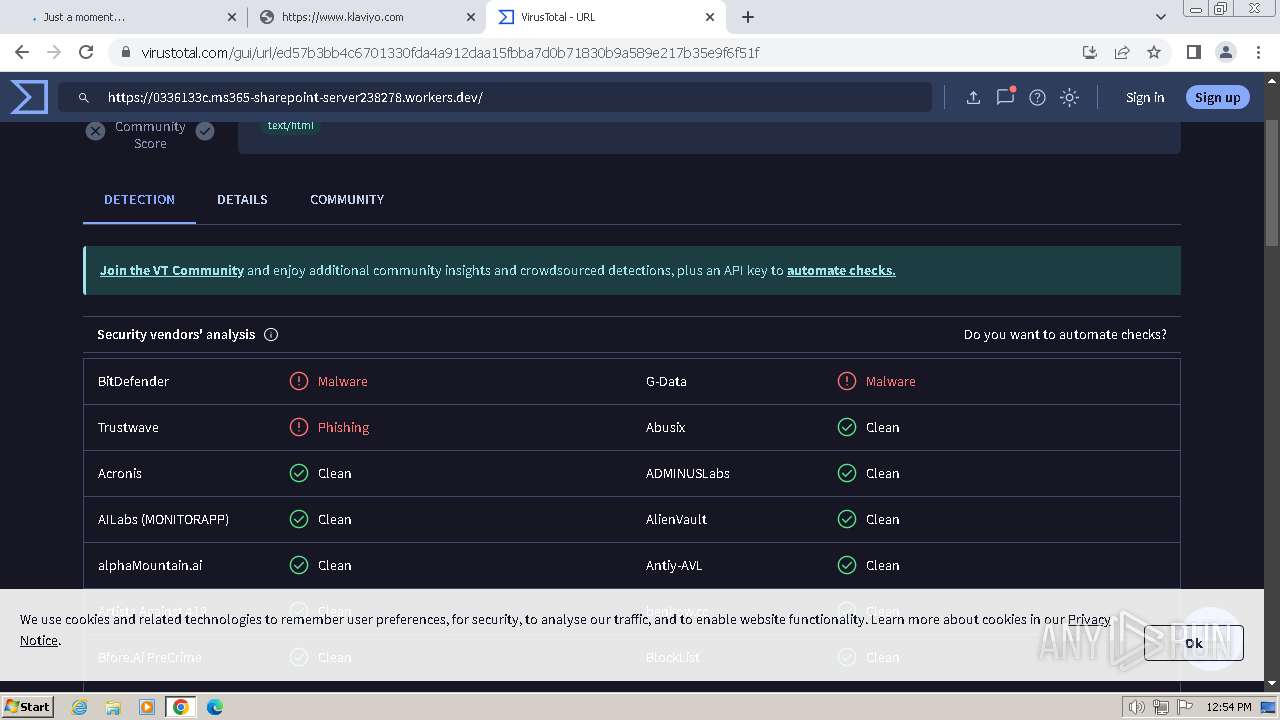The image size is (1280, 720).
Task: Click the BitDefender Malware alert icon
Action: 299,381
